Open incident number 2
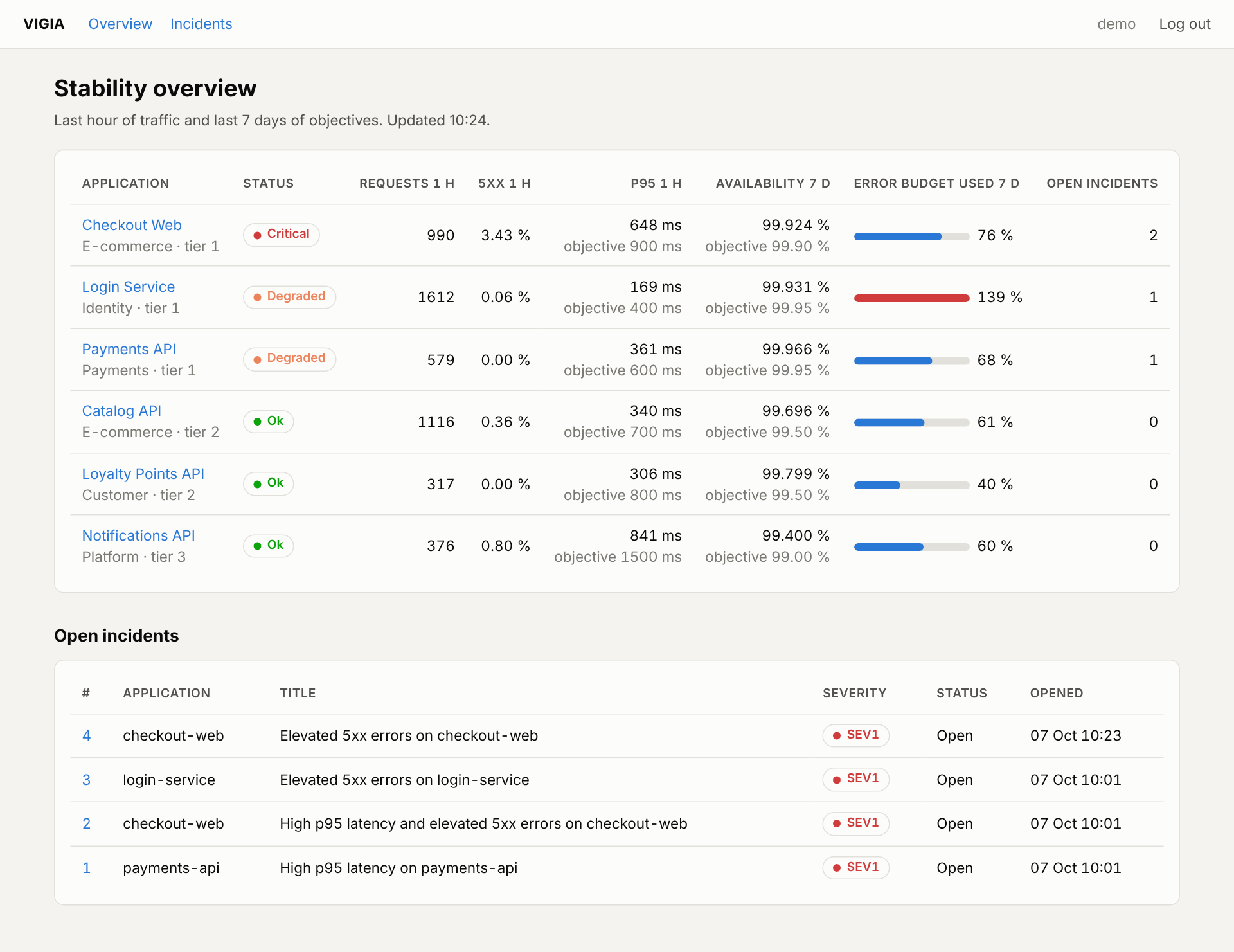Screen dimensions: 1234x952 click(87, 823)
